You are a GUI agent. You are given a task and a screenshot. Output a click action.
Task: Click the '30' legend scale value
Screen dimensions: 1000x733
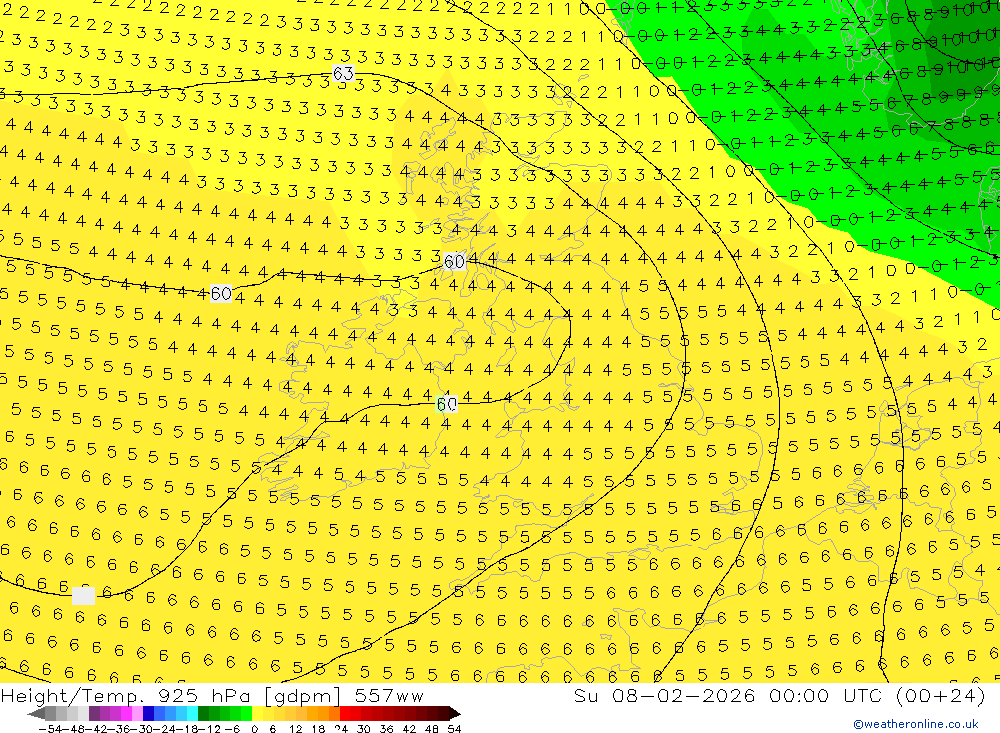tap(364, 729)
